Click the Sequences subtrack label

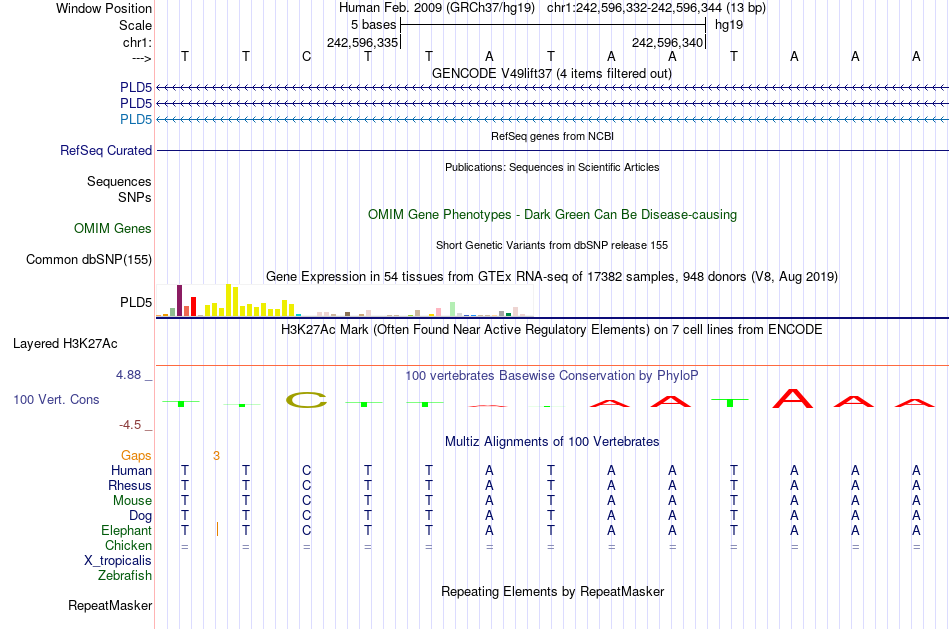click(119, 181)
